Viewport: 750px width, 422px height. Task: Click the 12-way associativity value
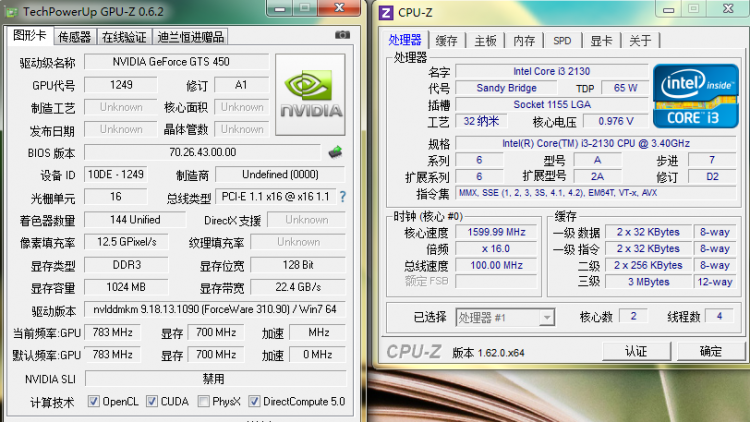tap(715, 282)
